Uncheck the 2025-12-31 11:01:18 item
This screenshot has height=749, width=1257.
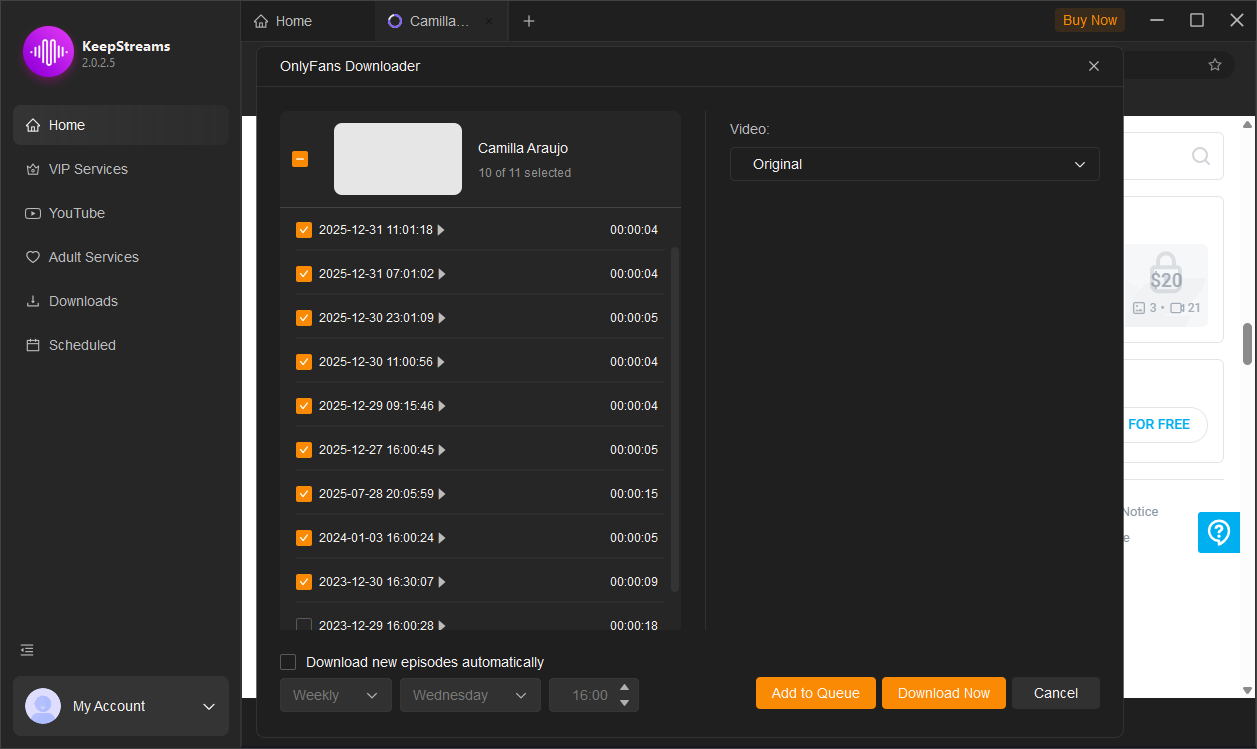pos(304,230)
